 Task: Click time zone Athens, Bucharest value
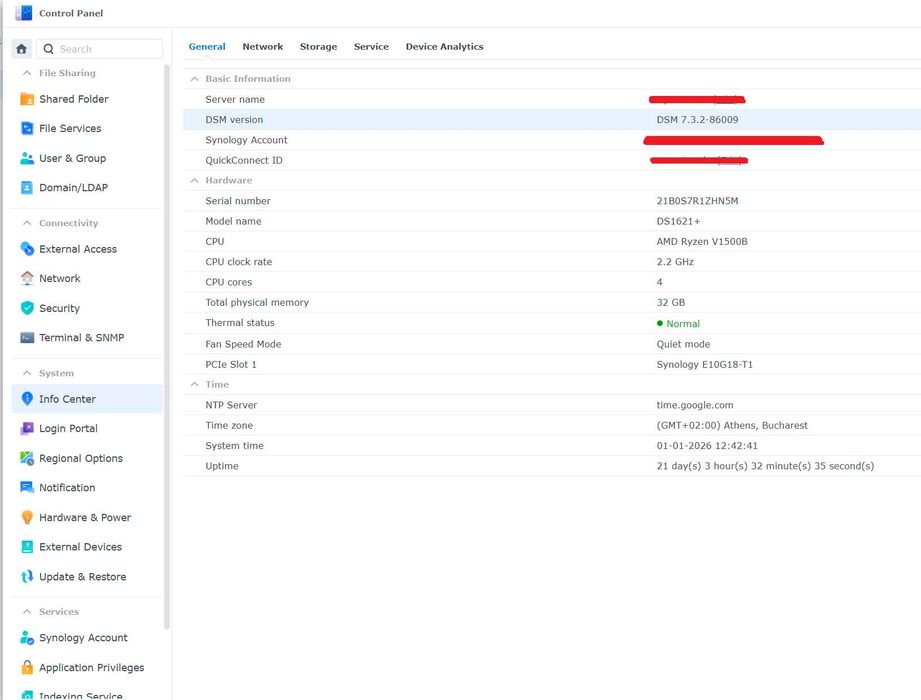(x=732, y=425)
